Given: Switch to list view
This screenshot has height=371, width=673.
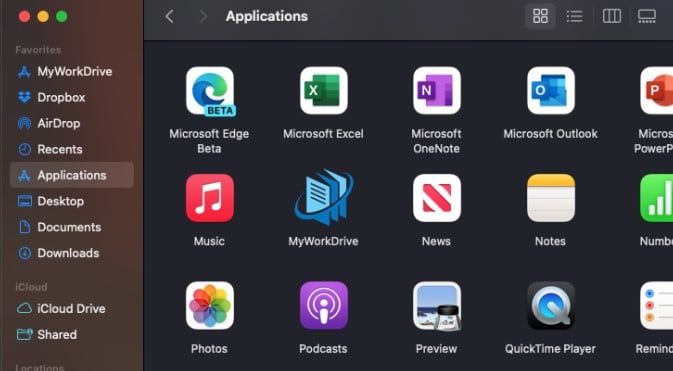Looking at the screenshot, I should (574, 16).
